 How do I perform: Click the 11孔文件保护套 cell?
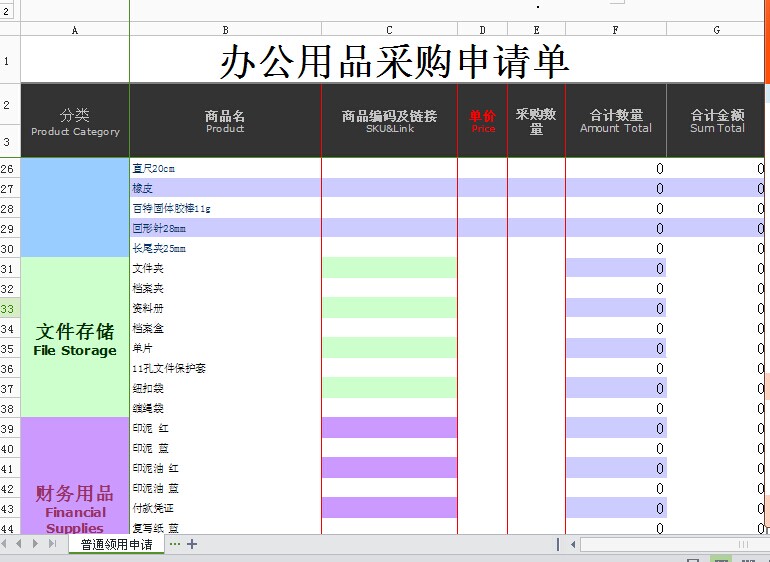point(225,368)
